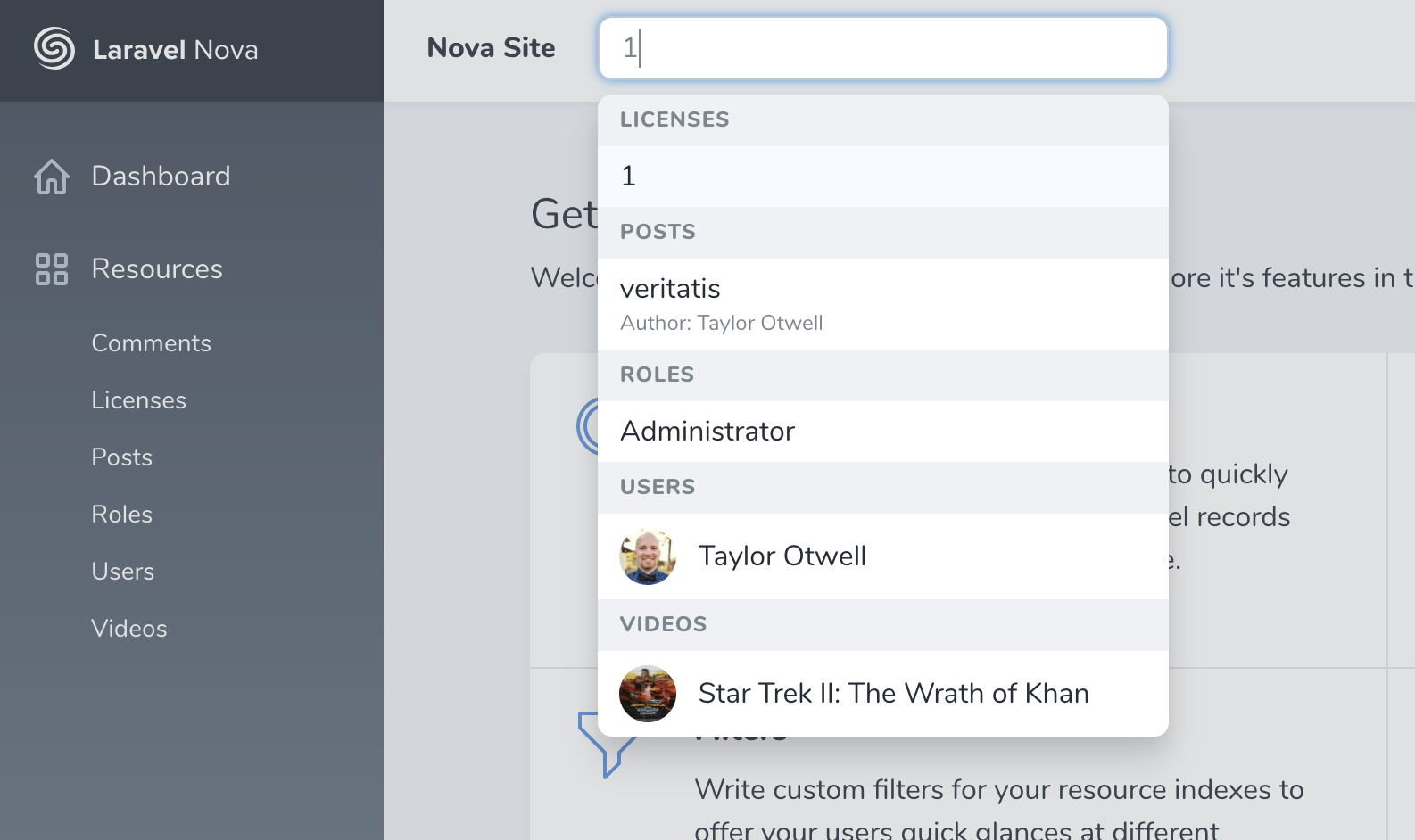Viewport: 1415px width, 840px height.
Task: Open Comments in the sidebar
Action: click(152, 343)
